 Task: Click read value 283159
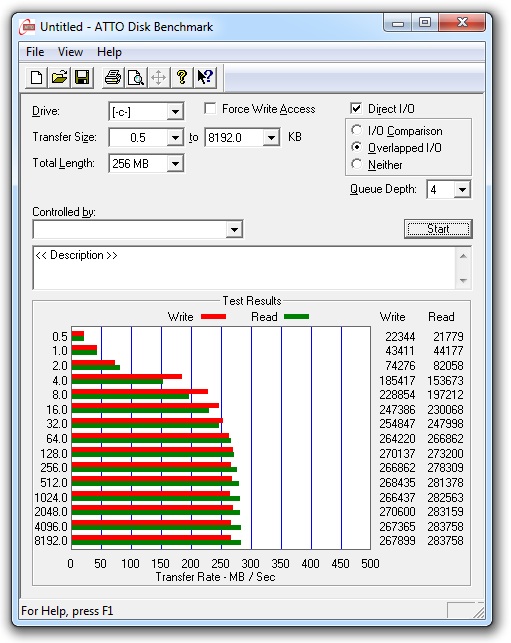[x=445, y=512]
